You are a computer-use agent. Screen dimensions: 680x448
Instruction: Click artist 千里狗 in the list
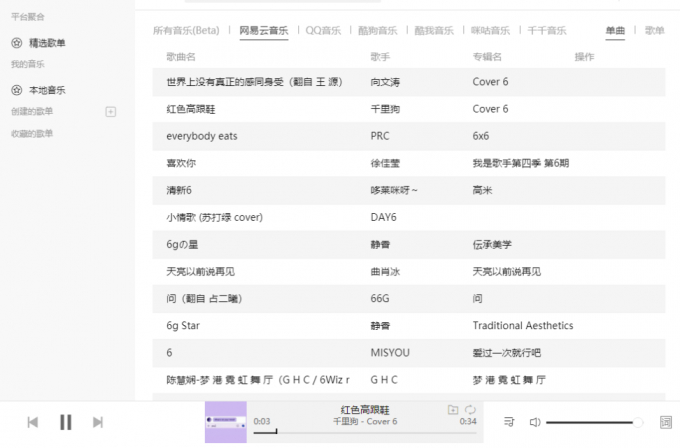pos(385,109)
